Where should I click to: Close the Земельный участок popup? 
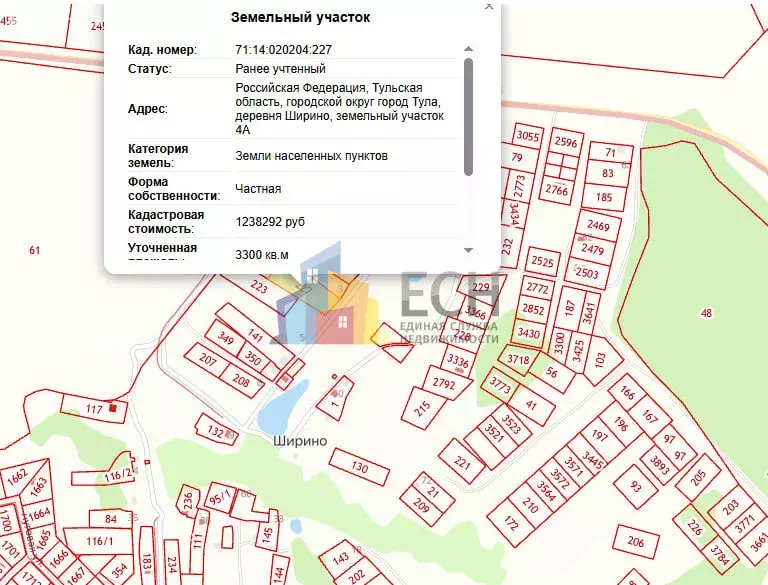tap(489, 6)
